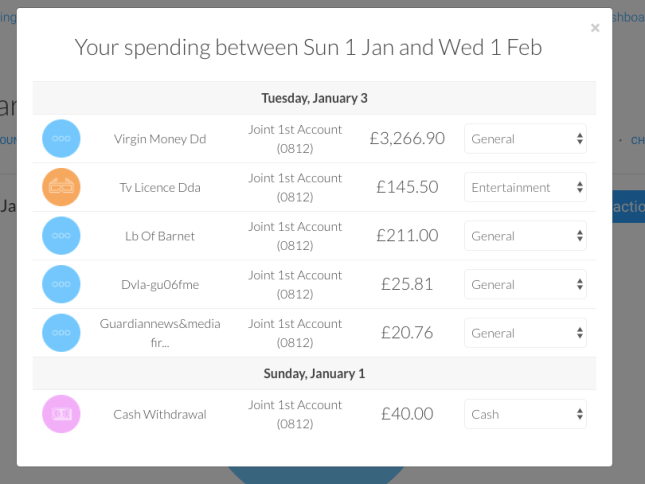Click the Guardiannews&media category icon
645x484 pixels.
tap(61, 333)
